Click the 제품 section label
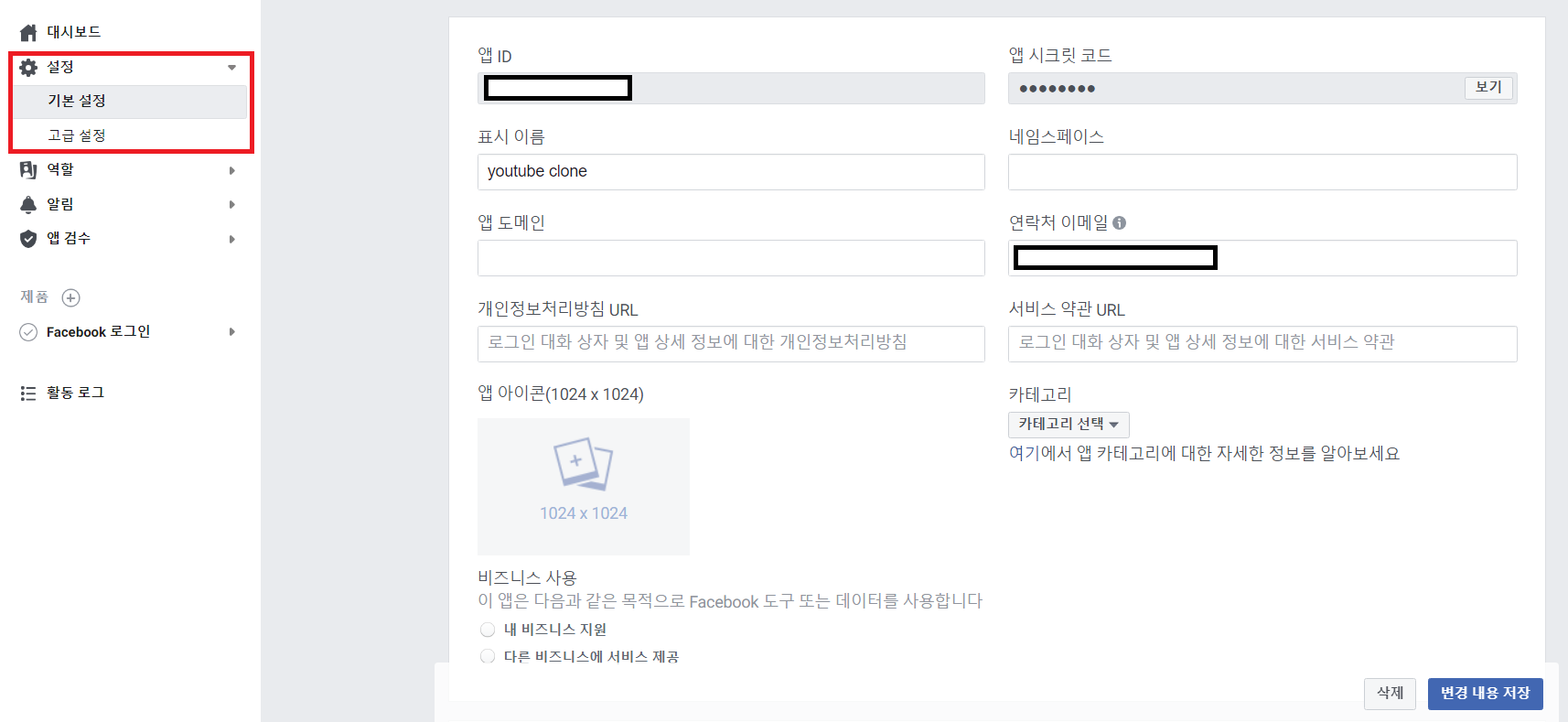The height and width of the screenshot is (722, 1568). click(x=34, y=296)
